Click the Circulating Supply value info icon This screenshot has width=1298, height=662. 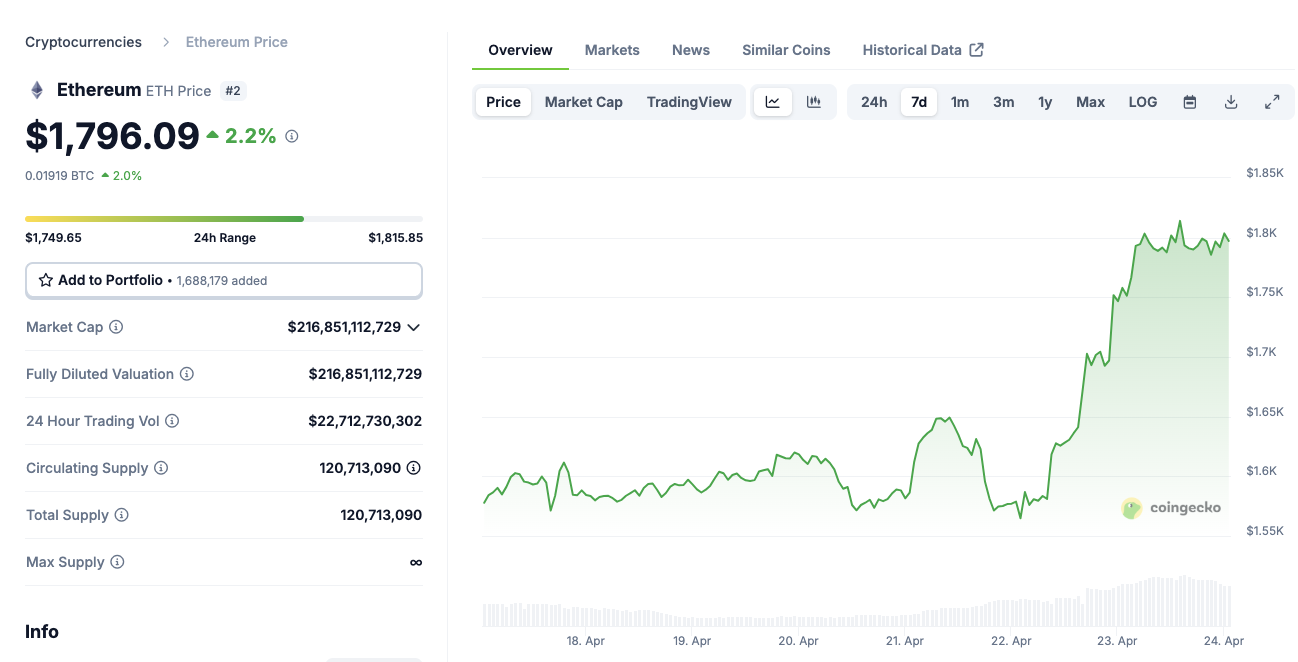(x=414, y=468)
